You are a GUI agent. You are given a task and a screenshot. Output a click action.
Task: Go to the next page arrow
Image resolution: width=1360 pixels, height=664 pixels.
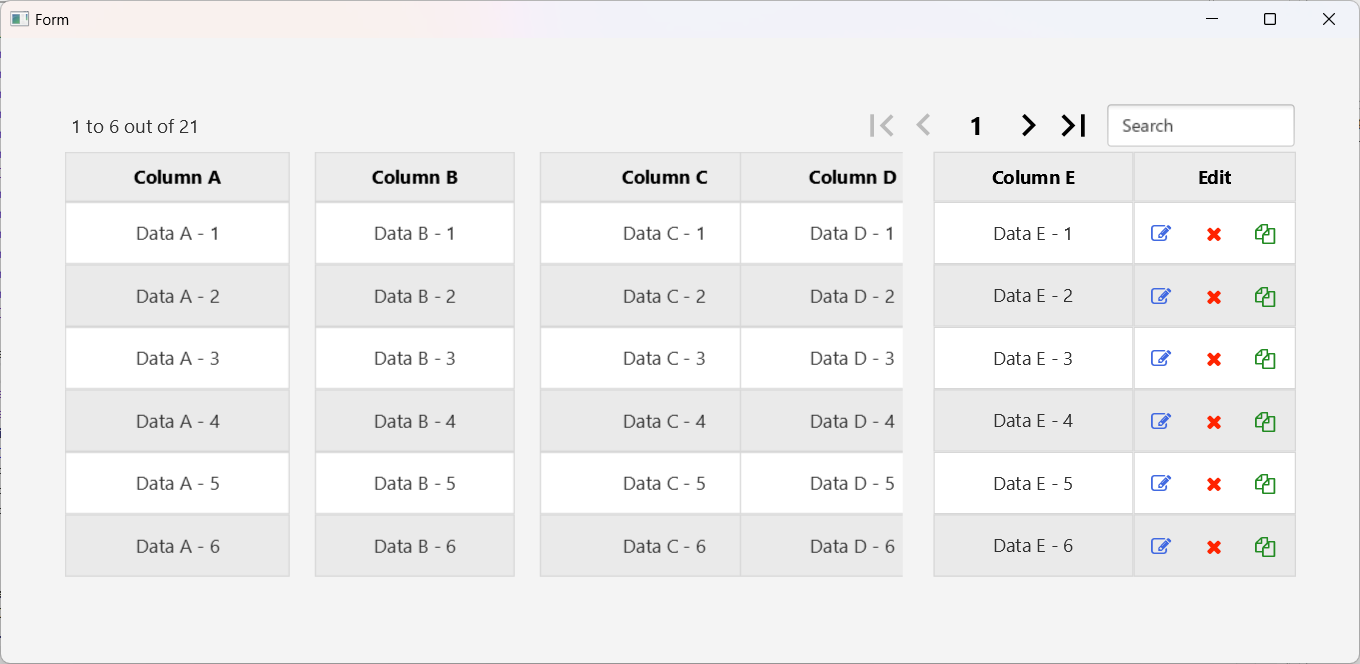(x=1028, y=126)
